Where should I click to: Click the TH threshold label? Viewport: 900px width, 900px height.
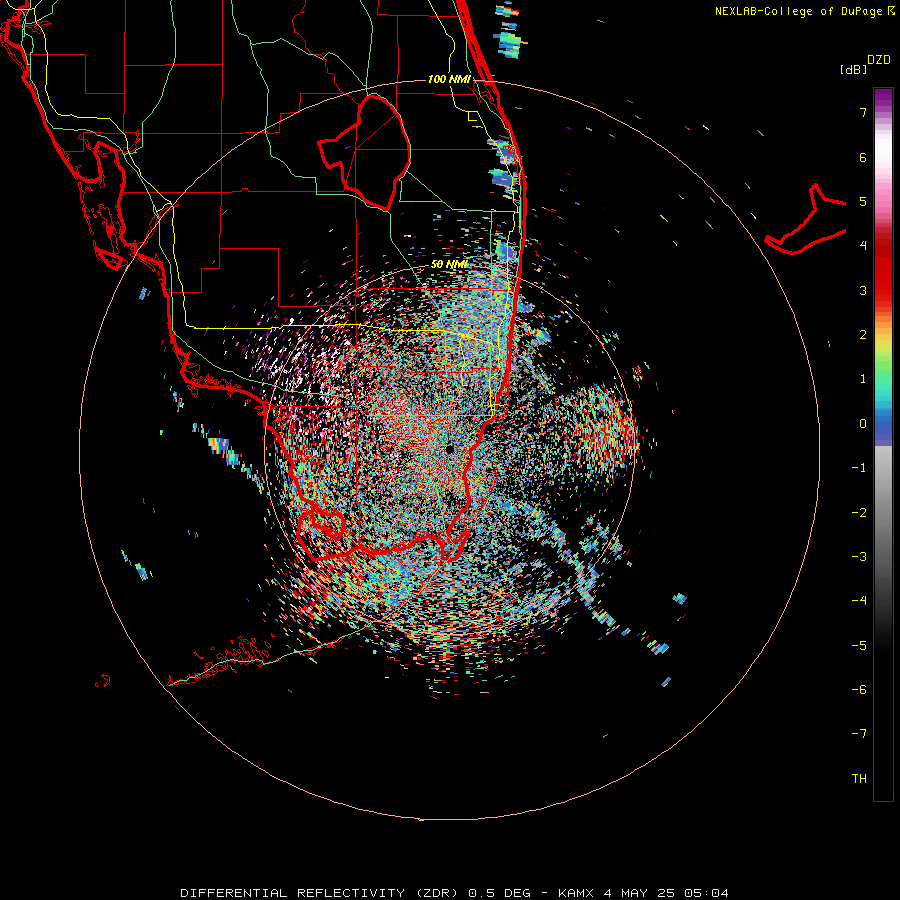(859, 779)
